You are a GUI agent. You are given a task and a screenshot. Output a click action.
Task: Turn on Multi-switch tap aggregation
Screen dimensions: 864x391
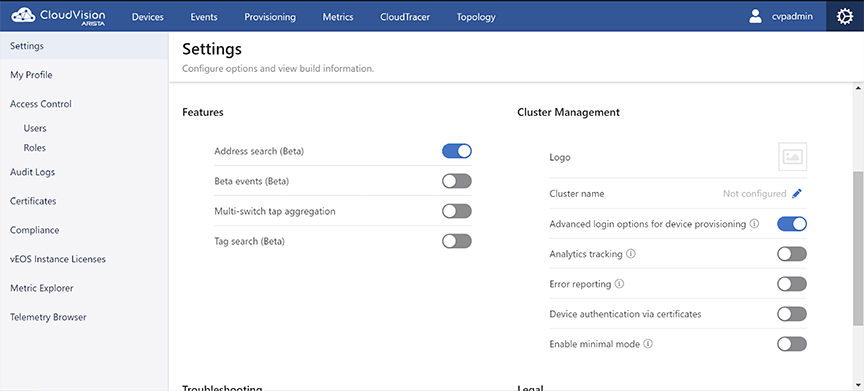pyautogui.click(x=457, y=211)
